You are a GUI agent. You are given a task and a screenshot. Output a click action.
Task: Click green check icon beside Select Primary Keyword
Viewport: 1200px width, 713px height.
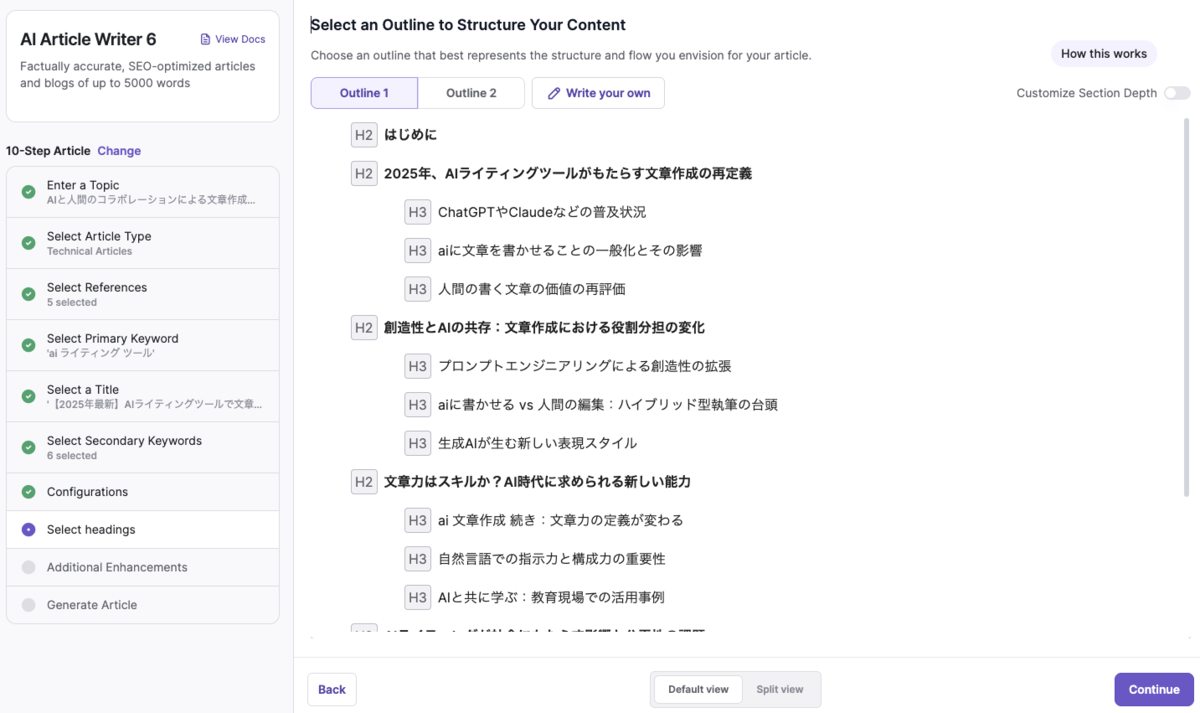coord(28,345)
